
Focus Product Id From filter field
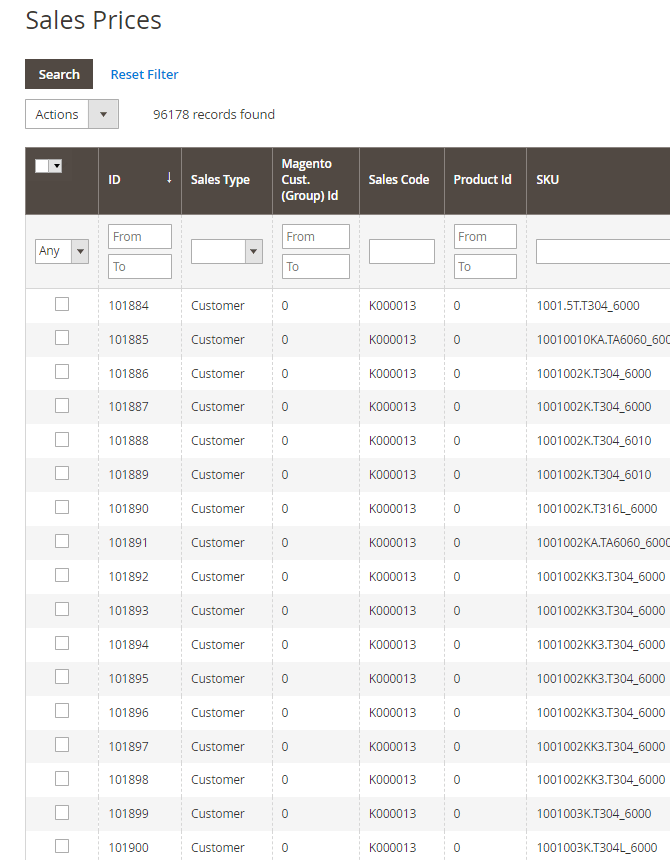[x=485, y=236]
